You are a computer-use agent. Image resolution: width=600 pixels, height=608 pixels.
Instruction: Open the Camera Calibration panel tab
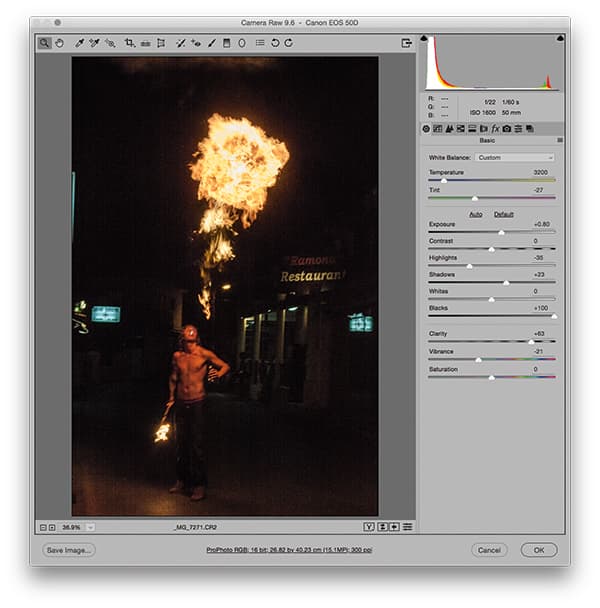click(507, 129)
